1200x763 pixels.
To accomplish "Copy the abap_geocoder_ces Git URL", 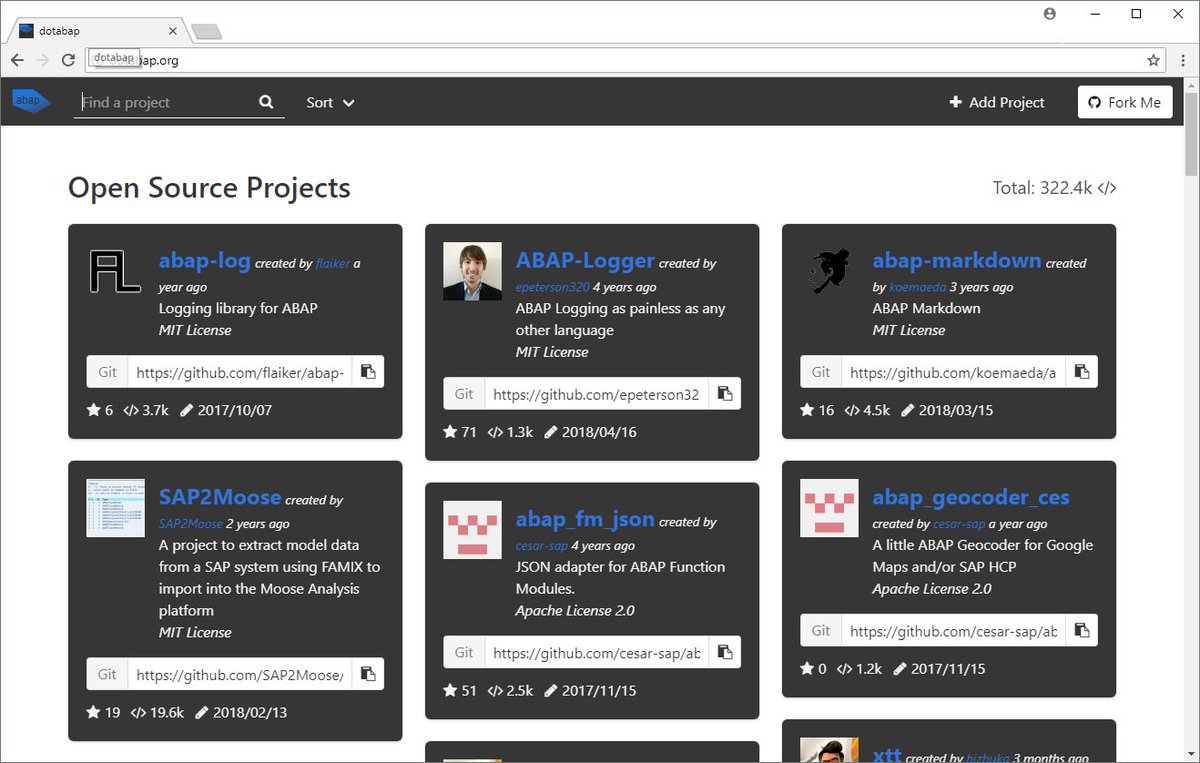I will pos(1082,631).
